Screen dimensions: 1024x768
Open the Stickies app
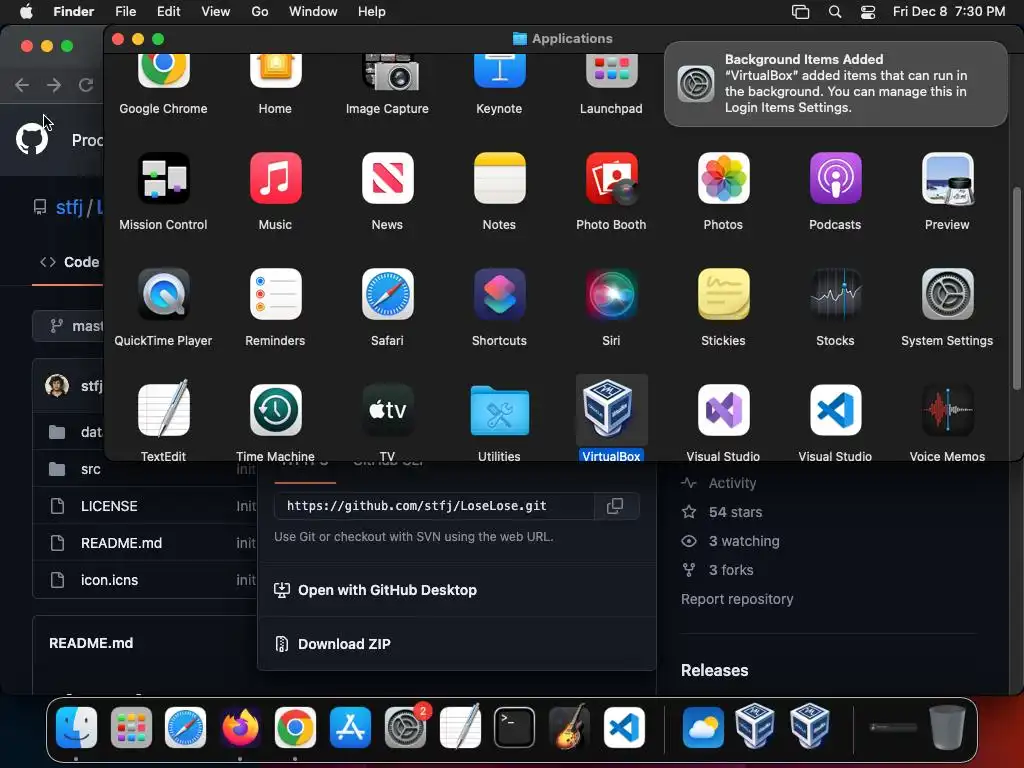click(x=723, y=294)
